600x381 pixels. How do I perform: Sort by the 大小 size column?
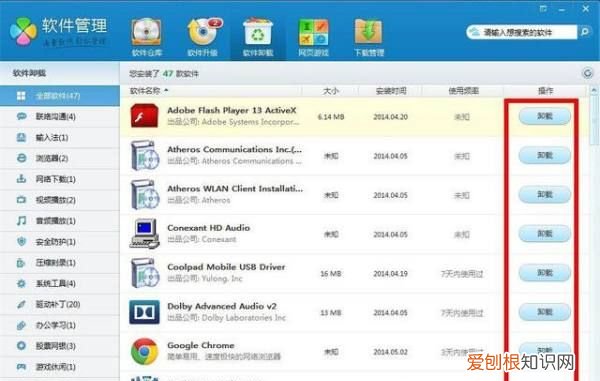pyautogui.click(x=331, y=91)
